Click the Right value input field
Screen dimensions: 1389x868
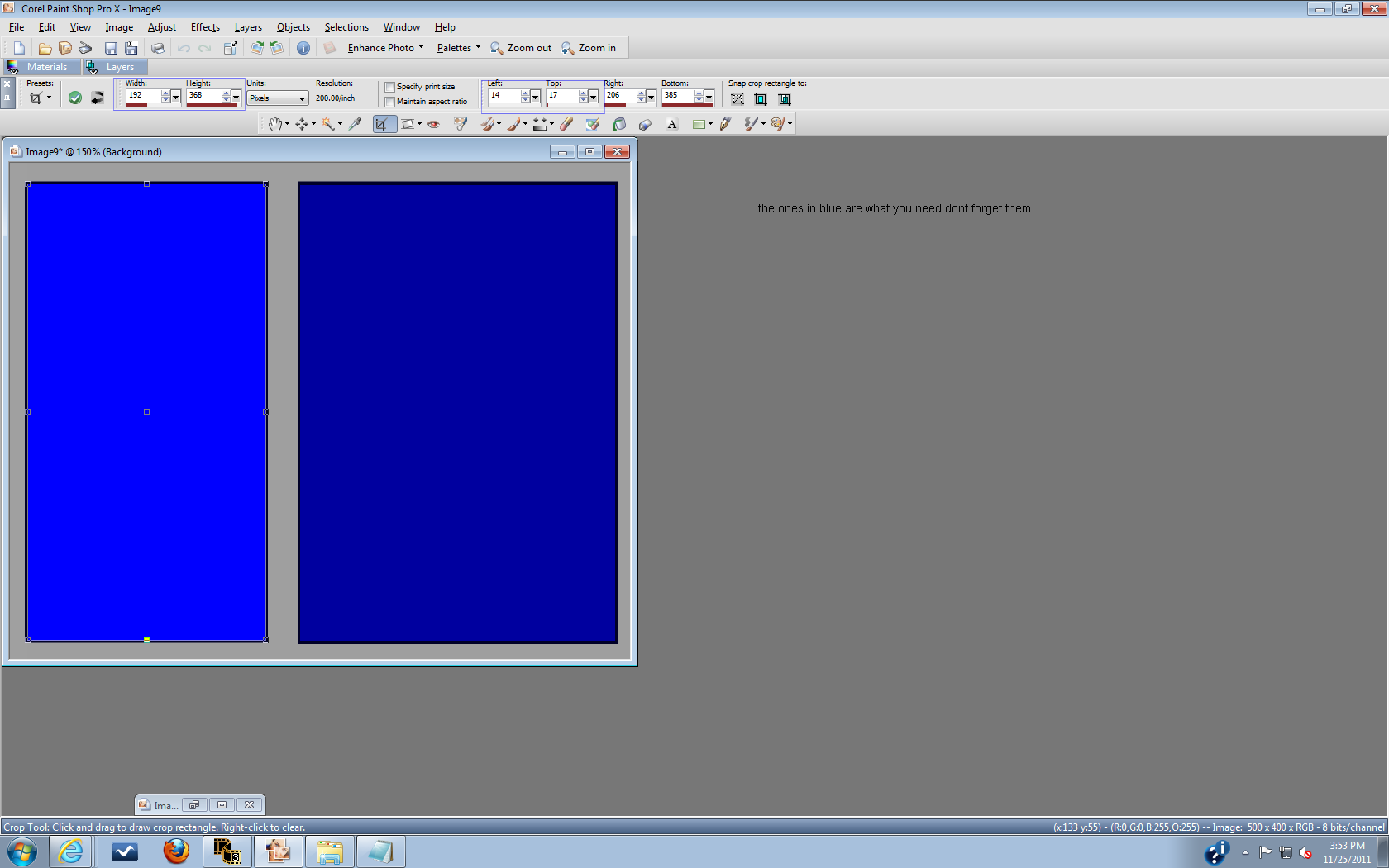620,96
